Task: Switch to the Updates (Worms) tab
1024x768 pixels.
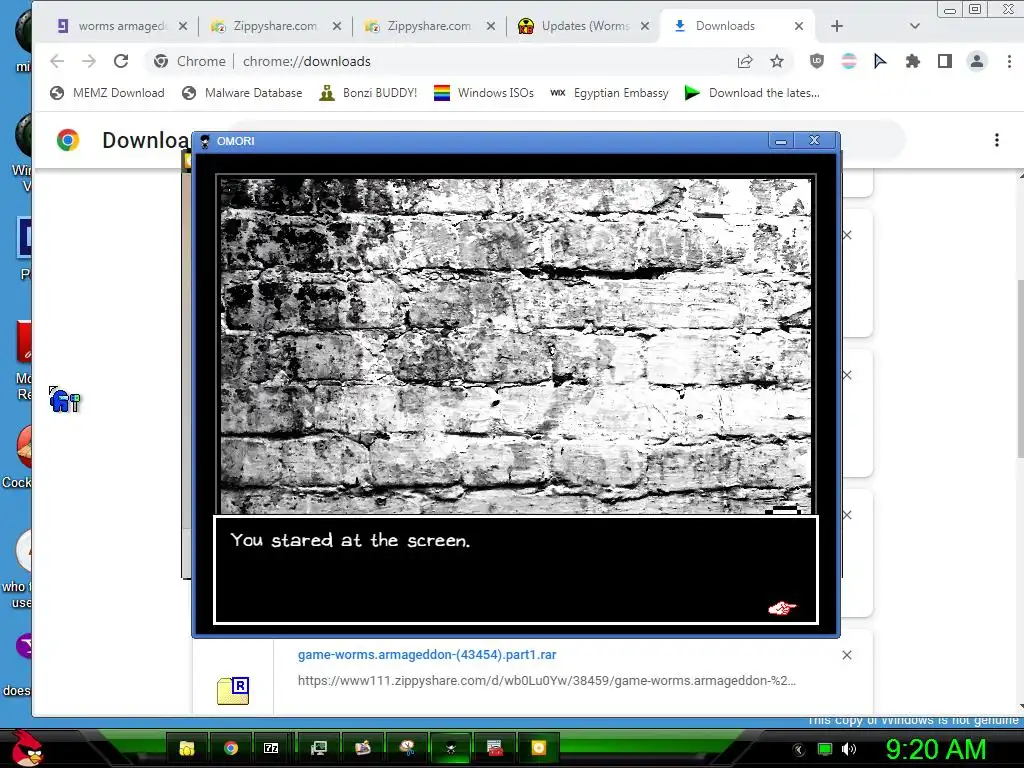Action: click(x=584, y=26)
